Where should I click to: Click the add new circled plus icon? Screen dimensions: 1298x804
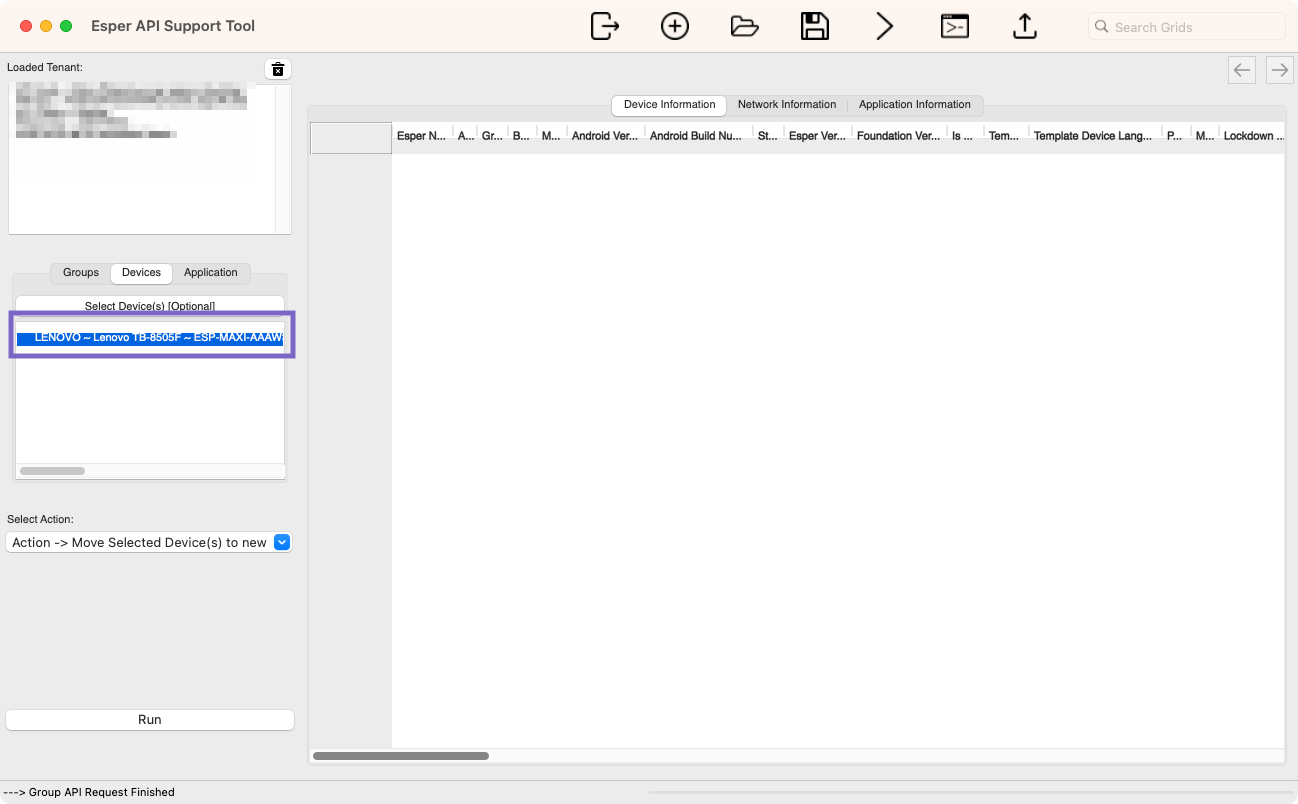675,26
